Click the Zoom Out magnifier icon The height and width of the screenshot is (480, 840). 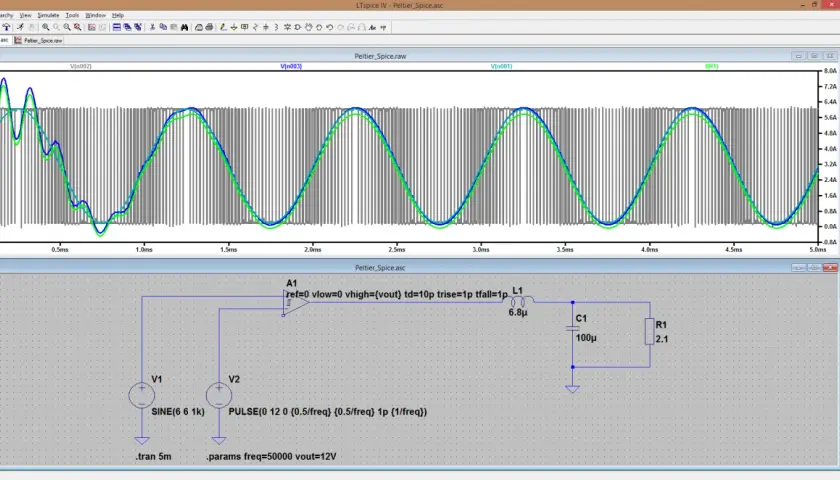(67, 27)
